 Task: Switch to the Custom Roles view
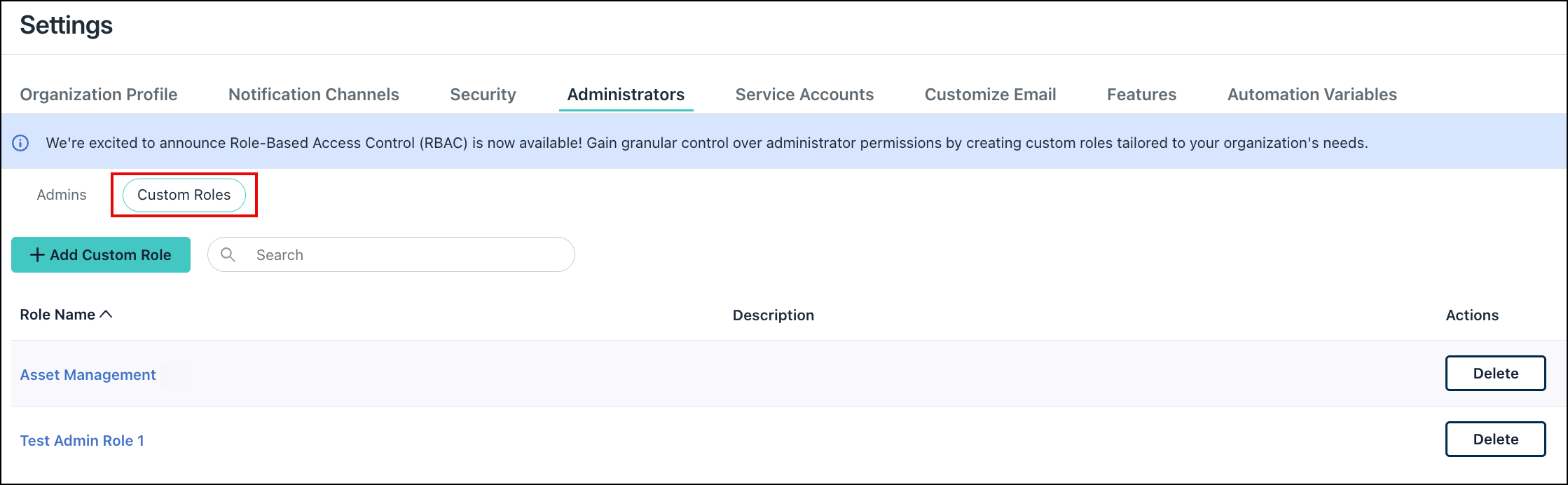[x=184, y=195]
